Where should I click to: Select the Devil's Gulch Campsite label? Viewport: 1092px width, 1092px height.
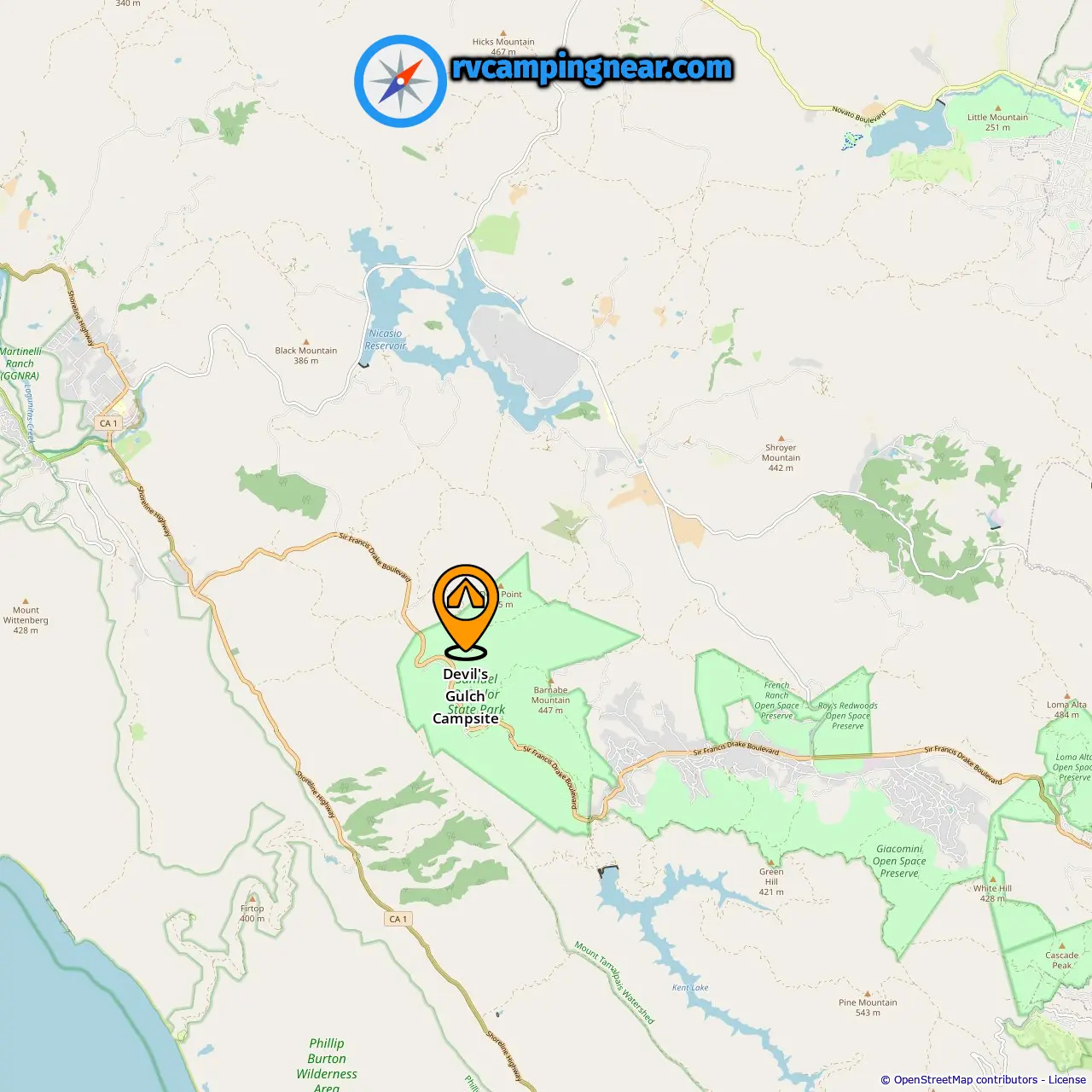point(466,696)
